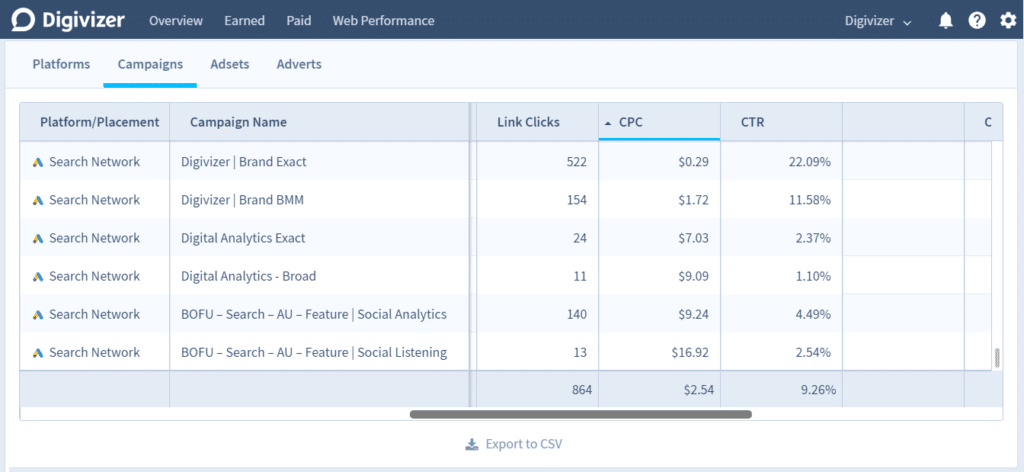The width and height of the screenshot is (1024, 472).
Task: Switch to the Adsets tab
Action: coord(229,64)
